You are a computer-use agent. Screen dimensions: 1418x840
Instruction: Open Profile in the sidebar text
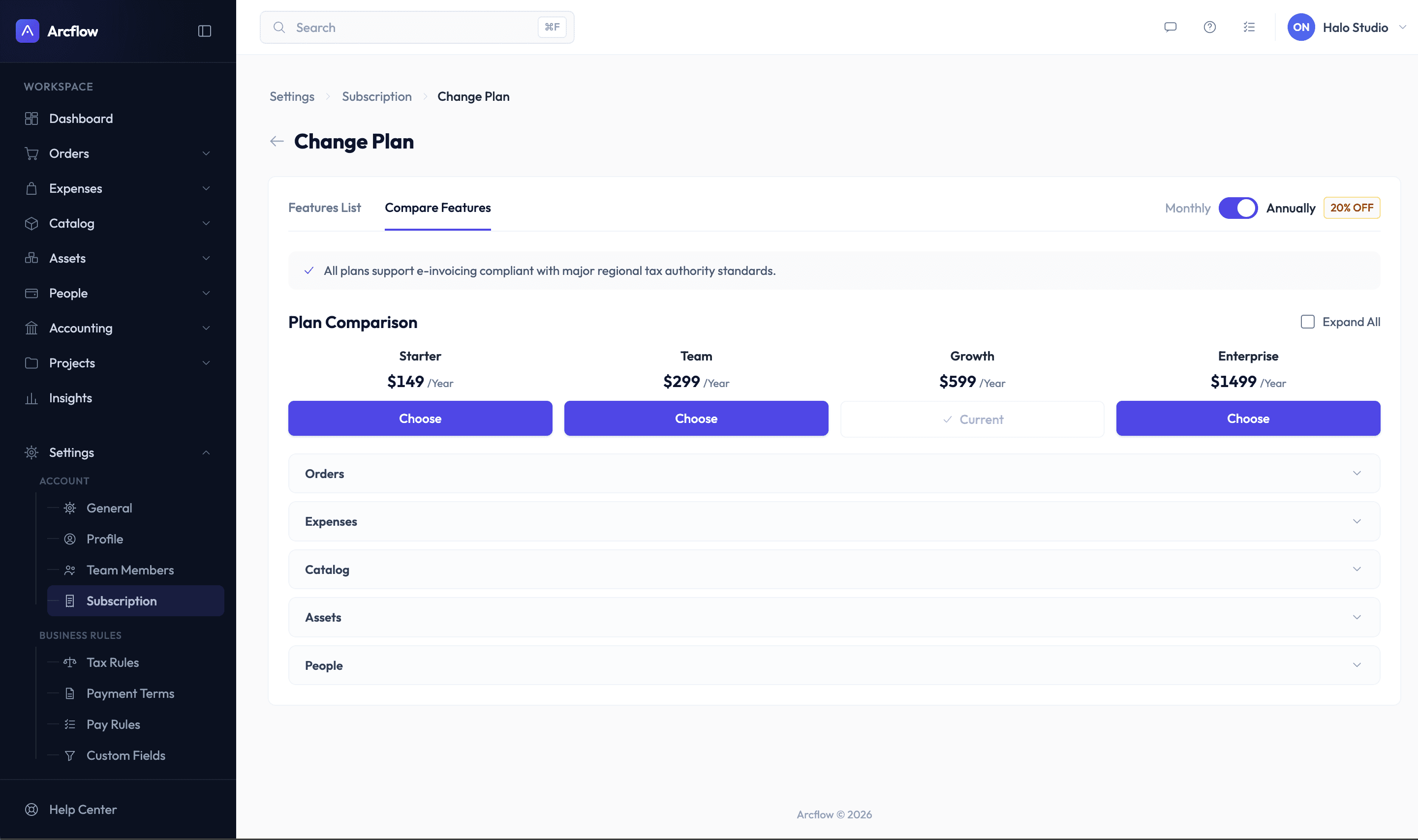[105, 539]
